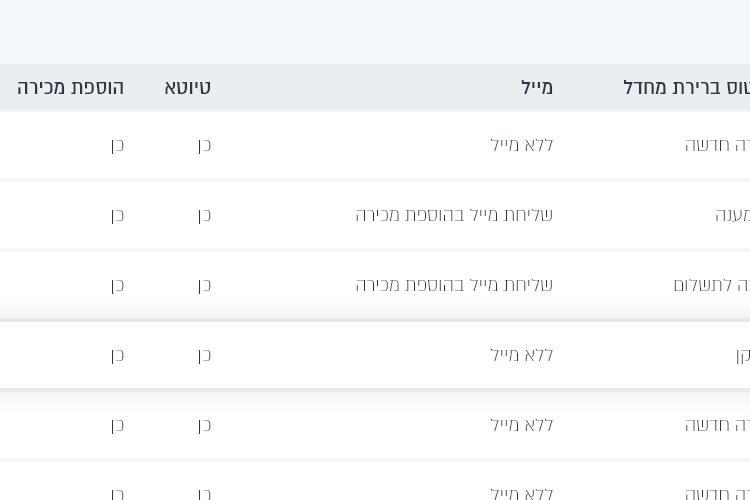Click the ברירת מחדל column header
This screenshot has width=750, height=500.
[x=686, y=88]
